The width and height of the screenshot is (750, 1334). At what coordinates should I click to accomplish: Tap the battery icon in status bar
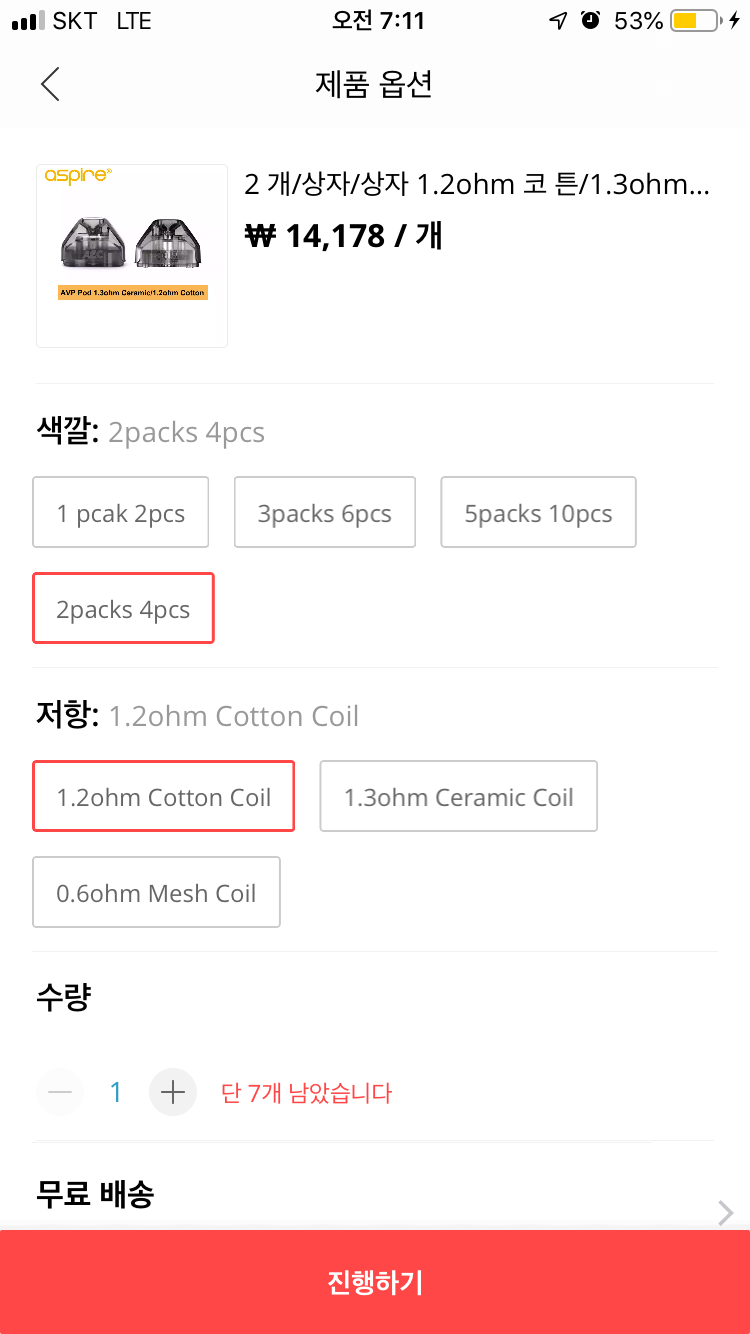tap(695, 21)
